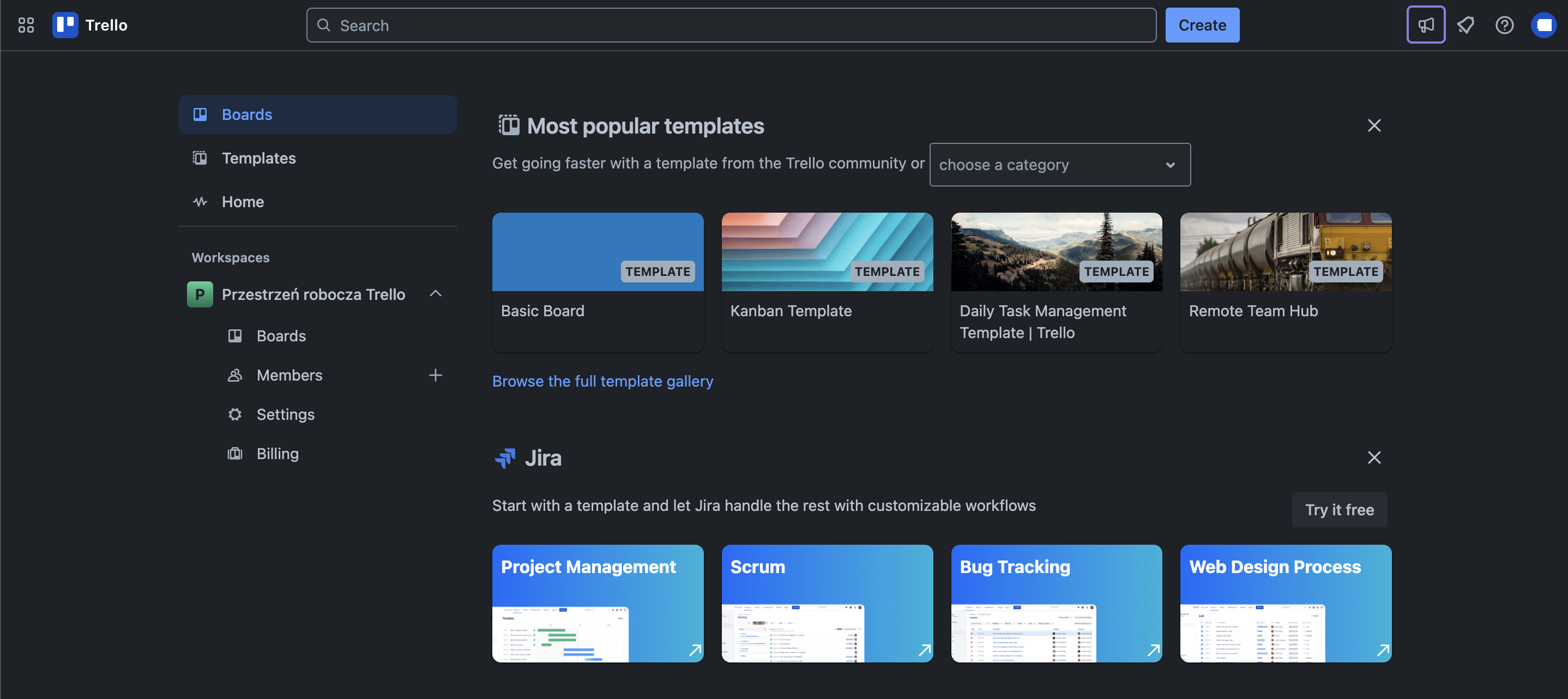Collapse the Przestrzeń robocza Trello workspace
The height and width of the screenshot is (699, 1568).
[435, 293]
